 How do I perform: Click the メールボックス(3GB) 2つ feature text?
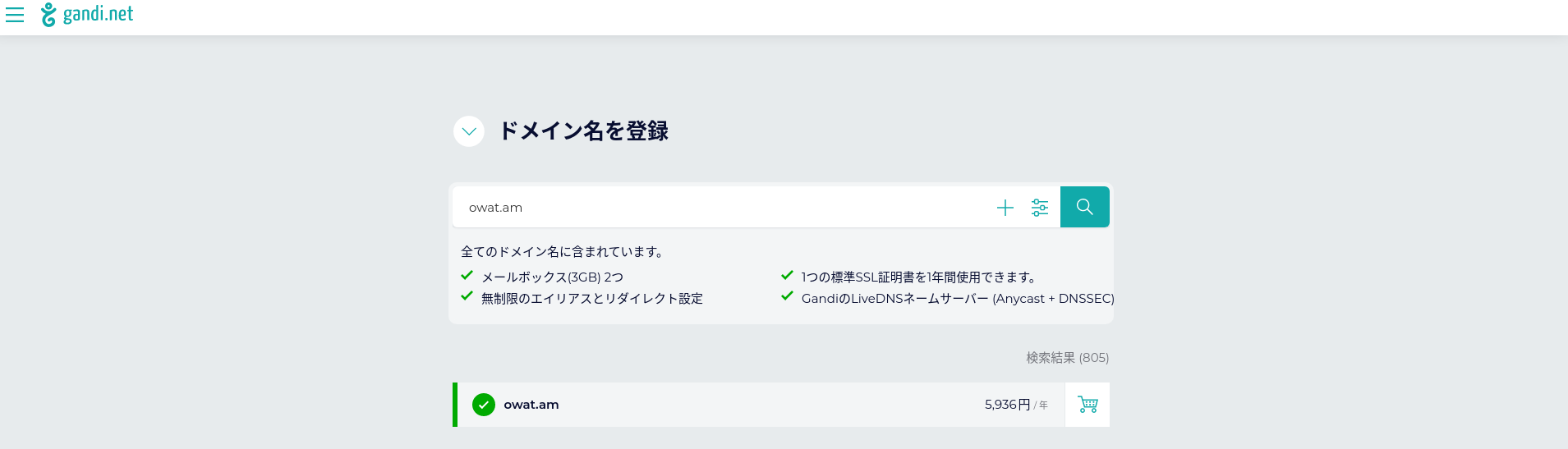(x=552, y=277)
